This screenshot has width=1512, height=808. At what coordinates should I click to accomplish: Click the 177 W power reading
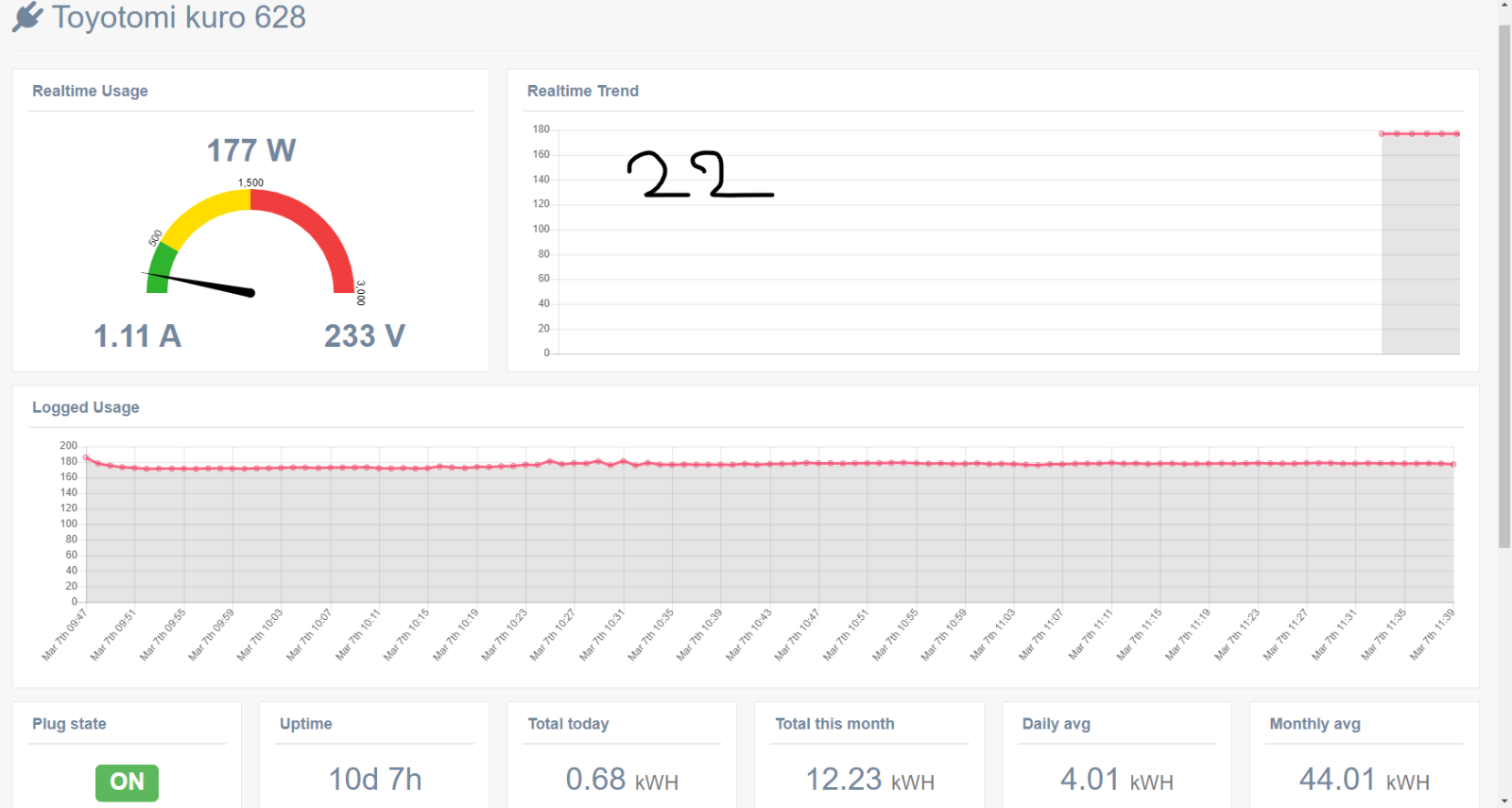tap(251, 150)
